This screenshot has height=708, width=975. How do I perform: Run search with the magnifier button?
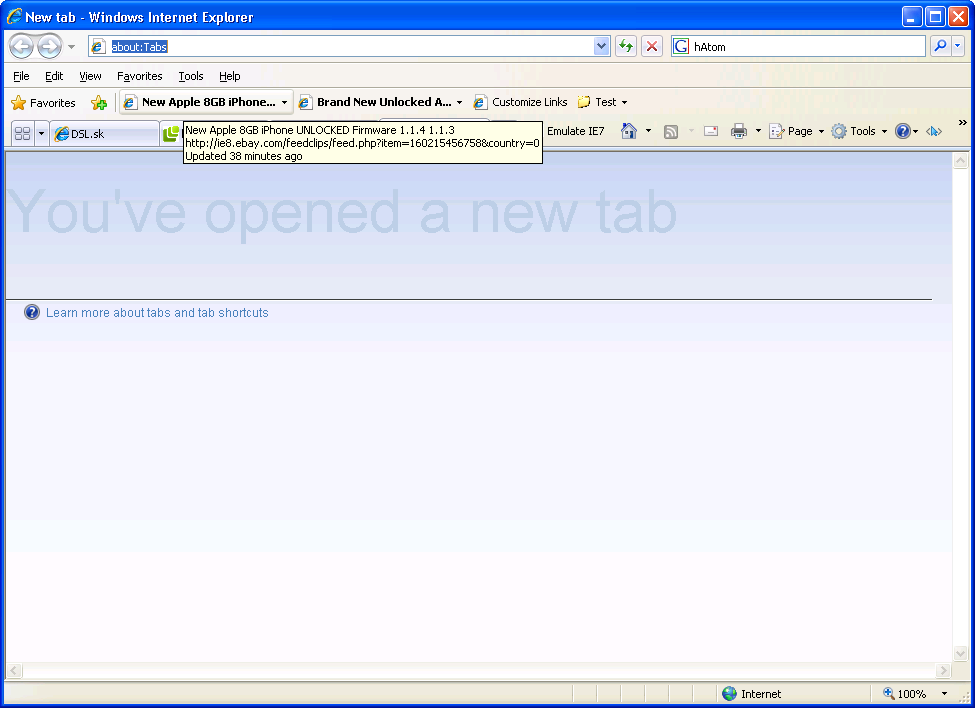[940, 46]
